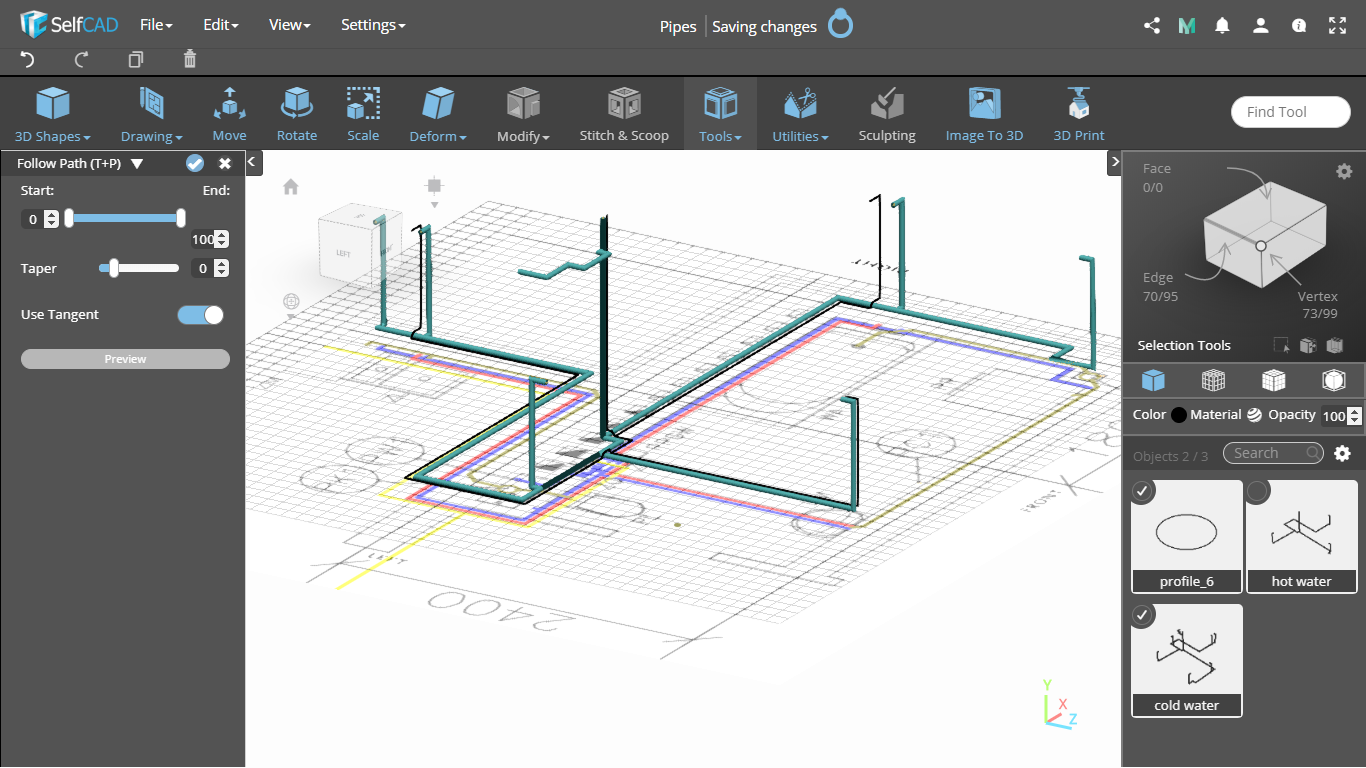Image resolution: width=1366 pixels, height=768 pixels.
Task: Switch to smooth shaded view mode icon
Action: coord(1333,380)
